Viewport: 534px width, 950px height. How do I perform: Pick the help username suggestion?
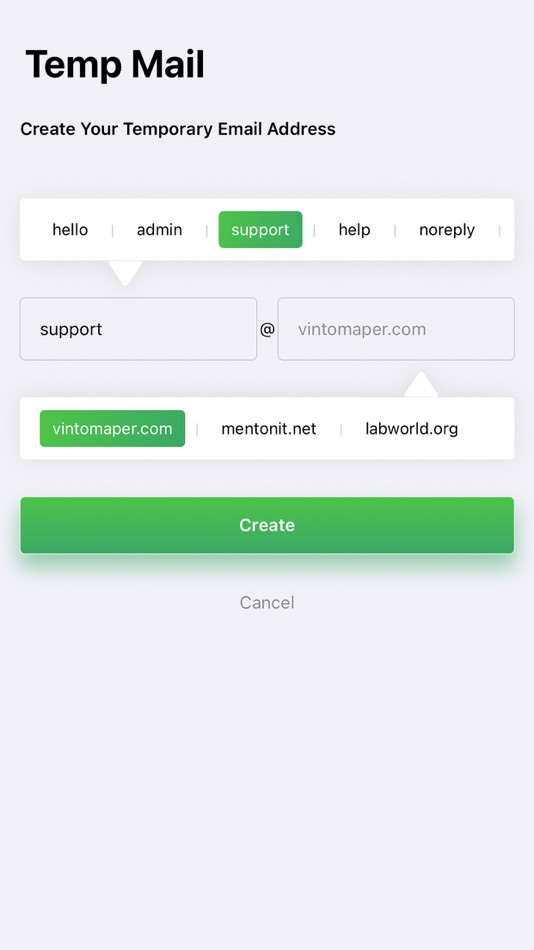(354, 230)
